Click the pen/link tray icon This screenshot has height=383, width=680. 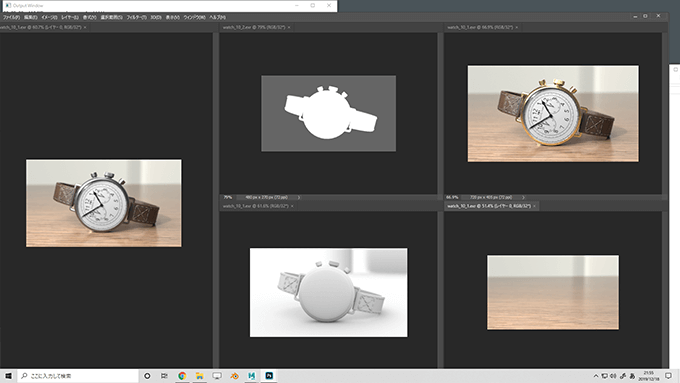point(623,376)
